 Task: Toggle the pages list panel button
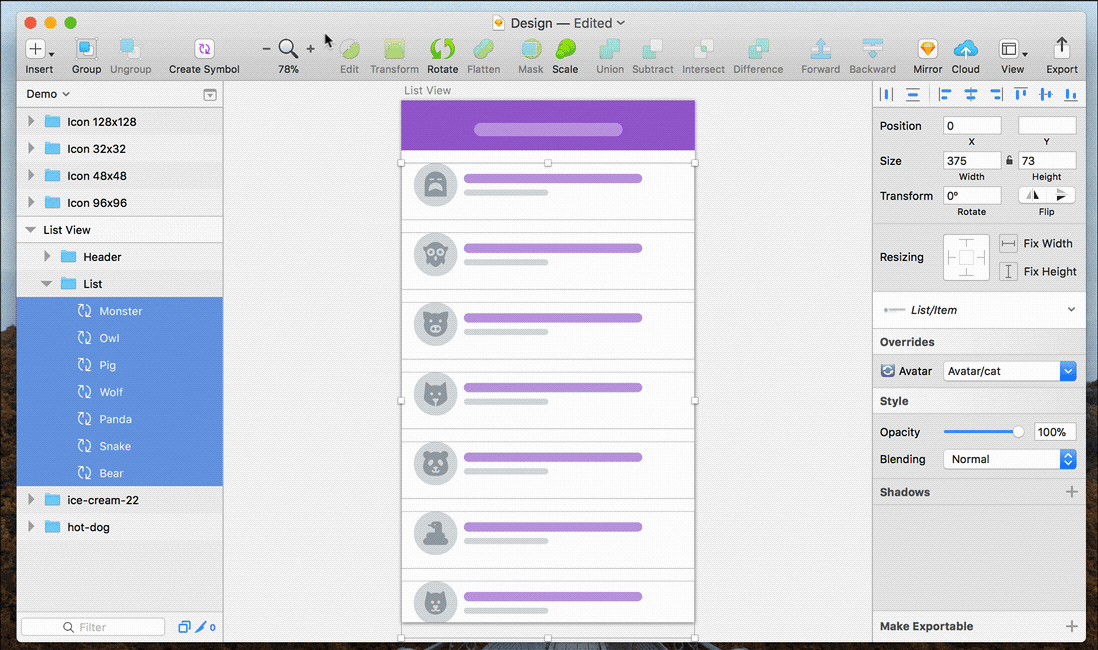(209, 95)
